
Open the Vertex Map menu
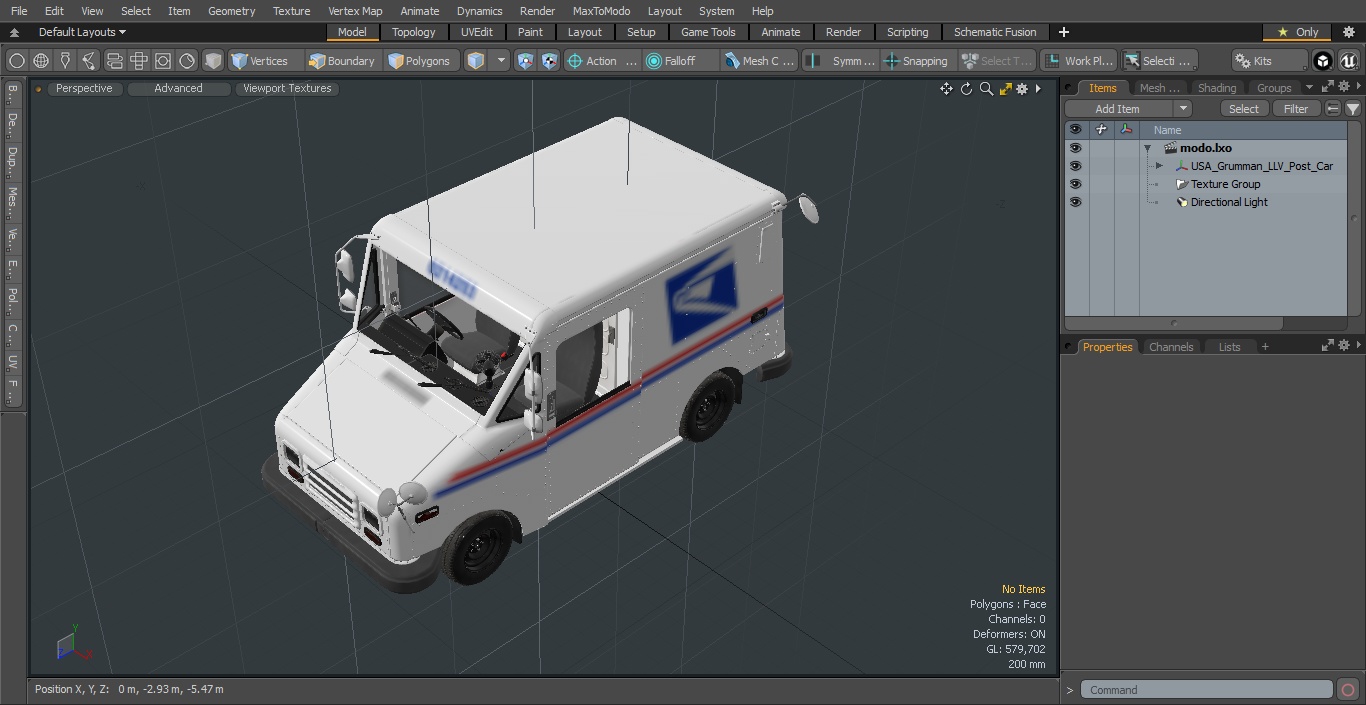(355, 11)
